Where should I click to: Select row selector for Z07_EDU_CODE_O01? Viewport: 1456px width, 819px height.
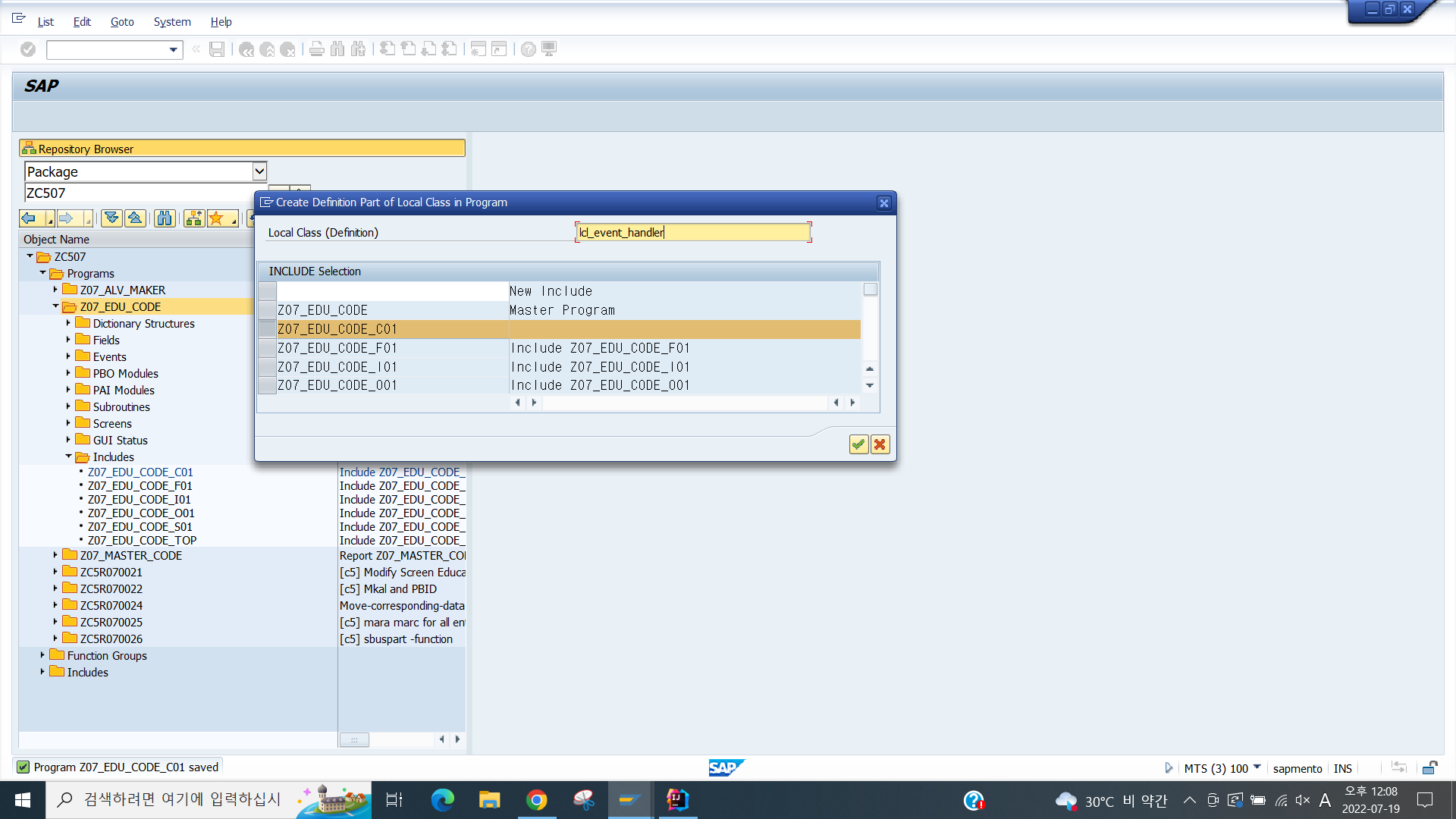267,385
